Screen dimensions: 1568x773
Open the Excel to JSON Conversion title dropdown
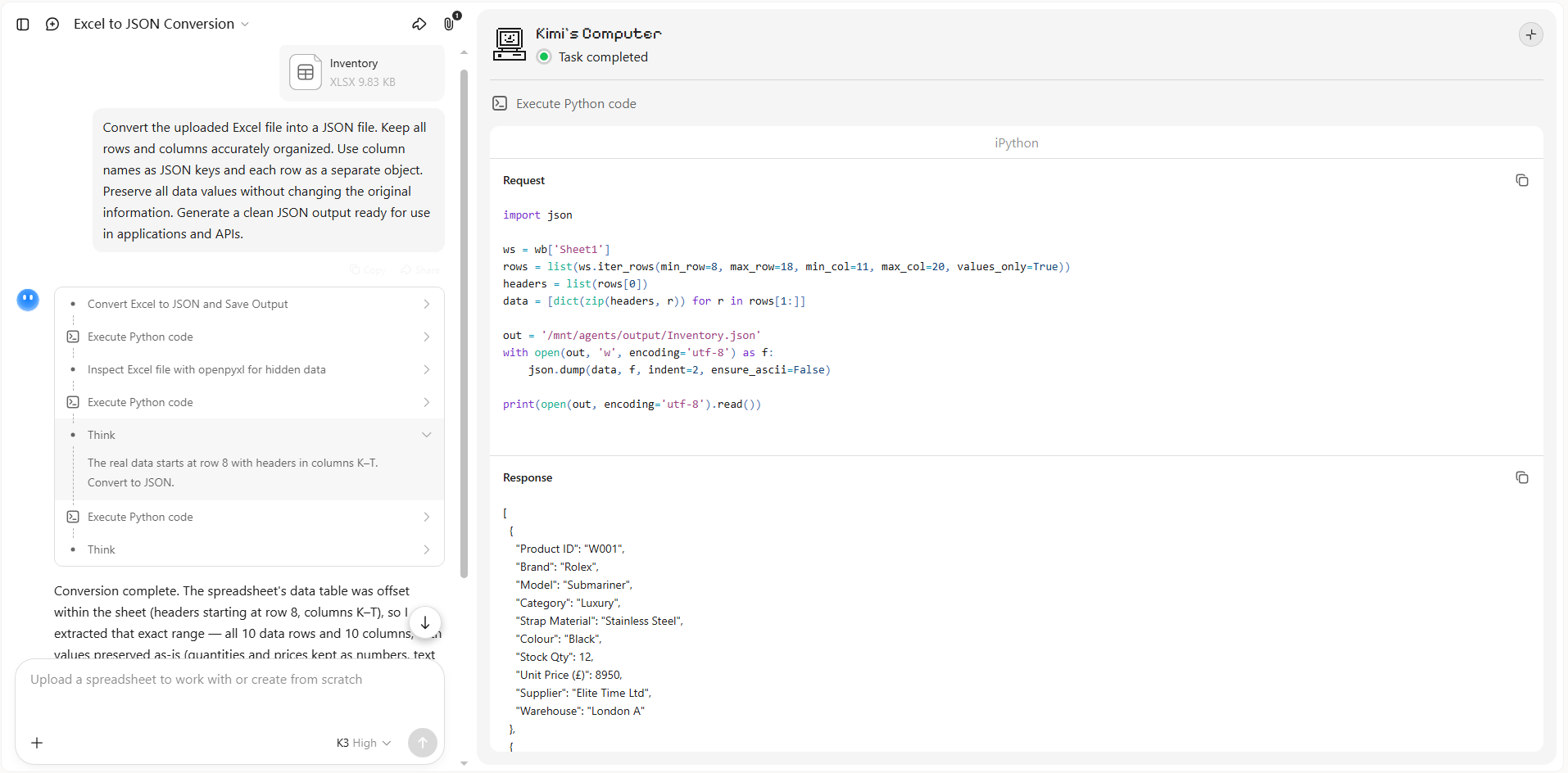161,25
